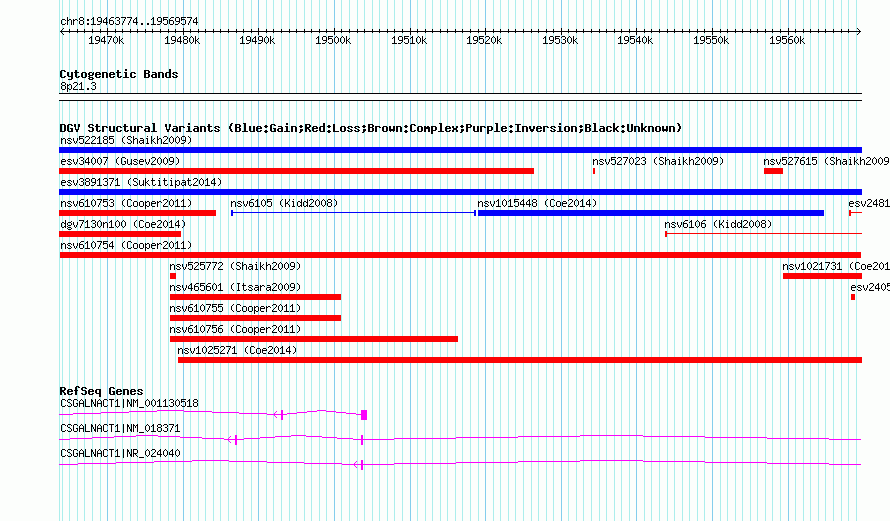Click the chr8:19463774..19569574 region label
890x521 pixels.
coord(129,22)
